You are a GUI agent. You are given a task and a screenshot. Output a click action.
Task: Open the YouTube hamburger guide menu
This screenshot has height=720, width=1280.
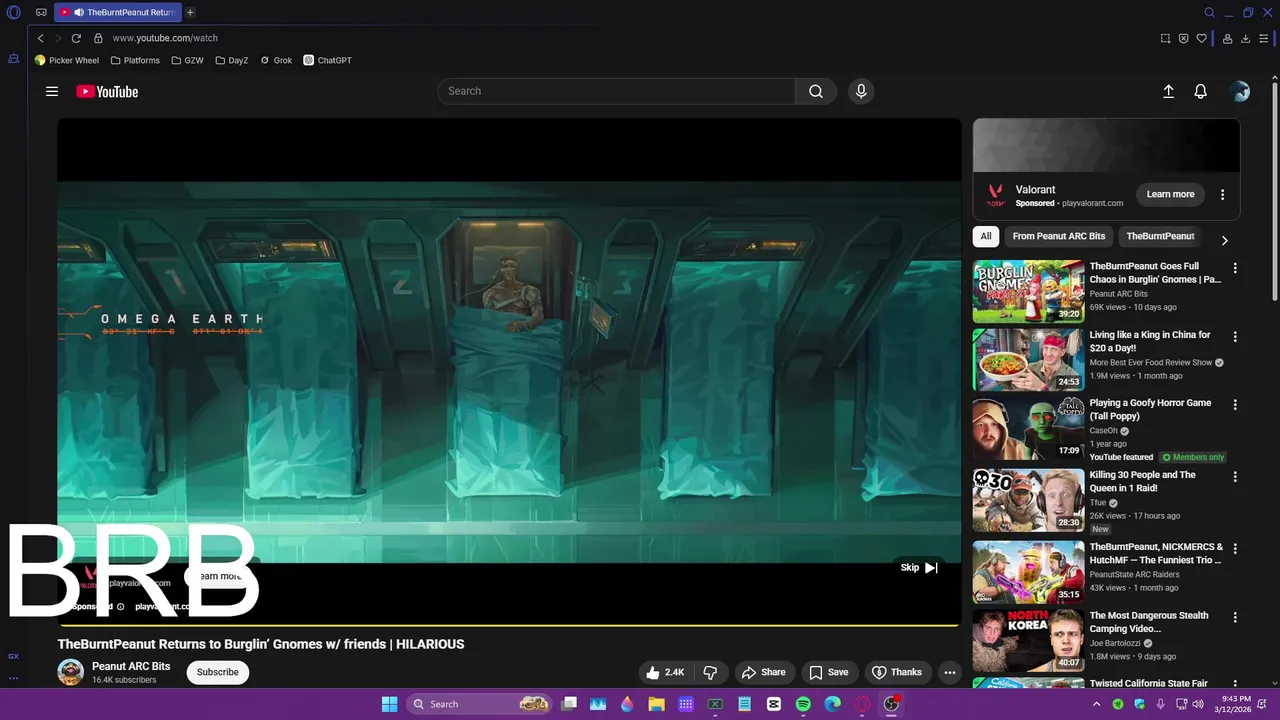52,91
